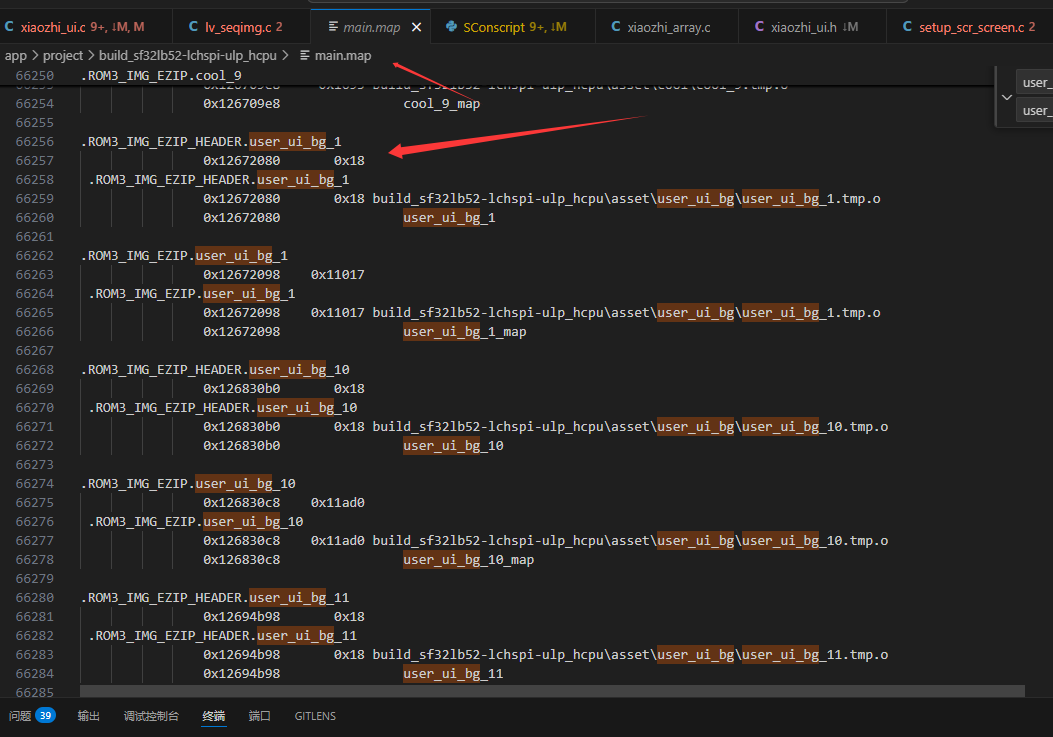
Task: Click '0x126709e8' address on line 66254
Action: (242, 103)
